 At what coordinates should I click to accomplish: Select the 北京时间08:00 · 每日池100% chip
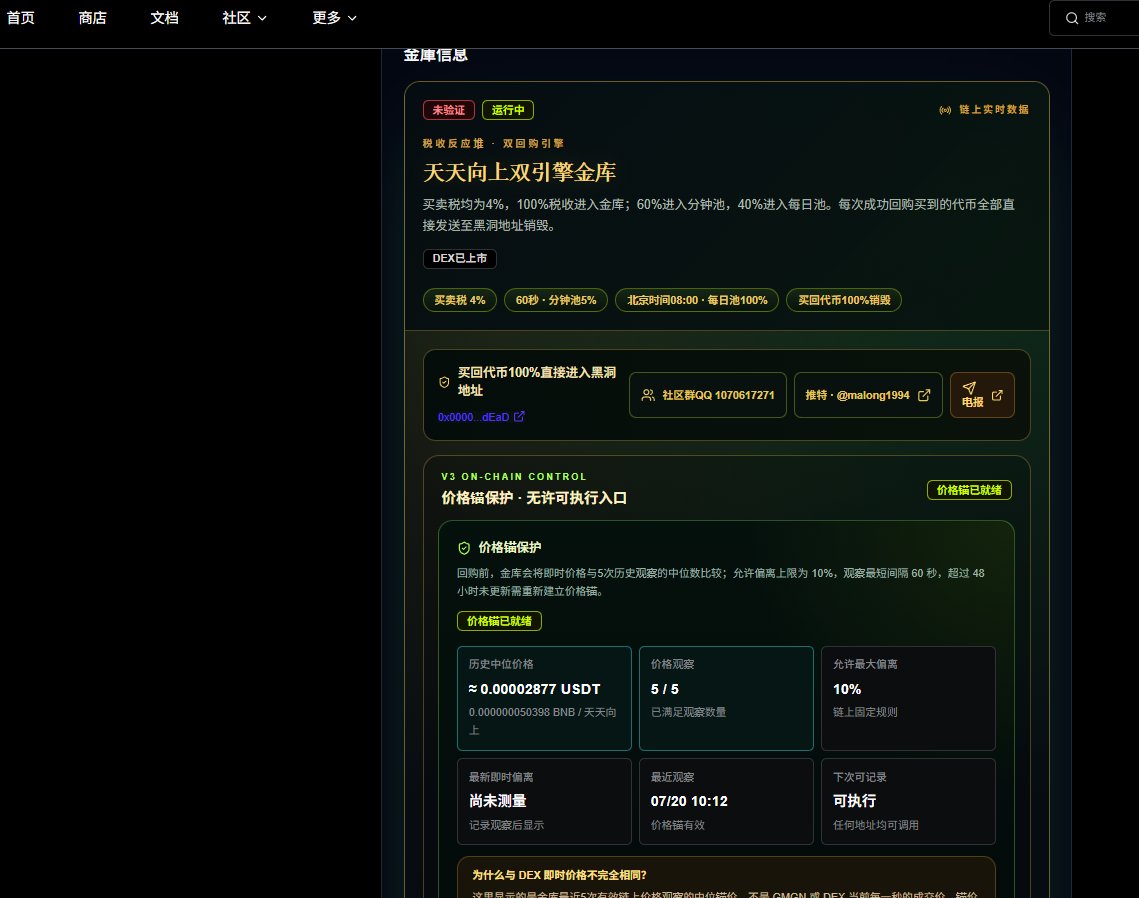pyautogui.click(x=697, y=300)
